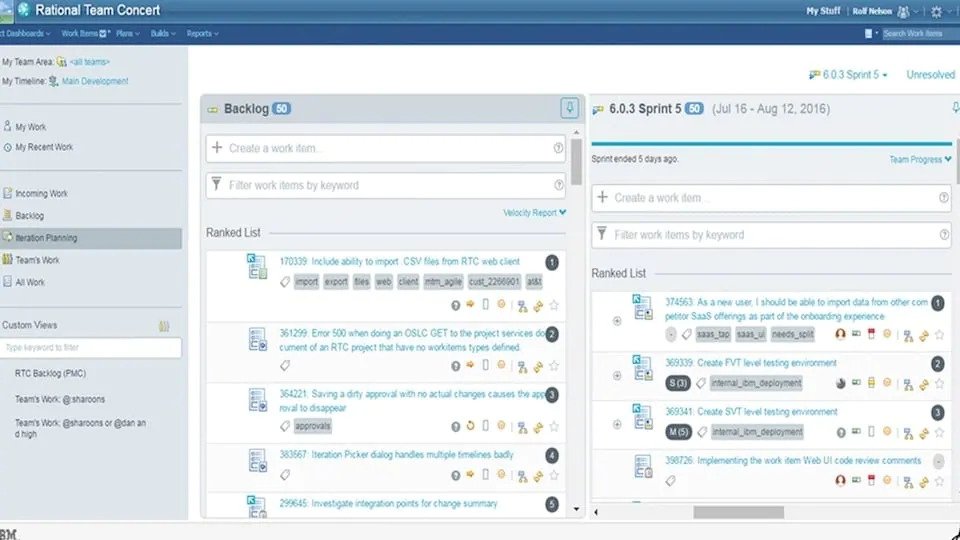The width and height of the screenshot is (960, 540).
Task: Expand the Velocity Report
Action: pyautogui.click(x=534, y=213)
